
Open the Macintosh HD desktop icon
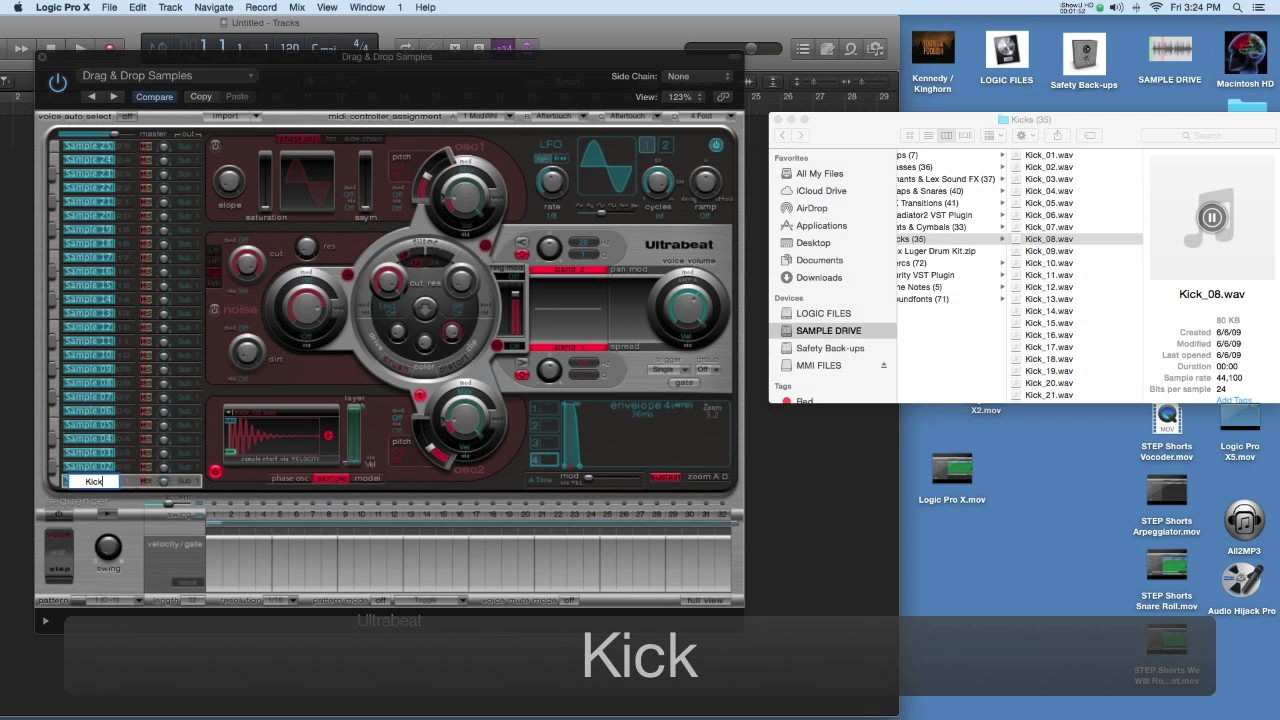coord(1245,54)
